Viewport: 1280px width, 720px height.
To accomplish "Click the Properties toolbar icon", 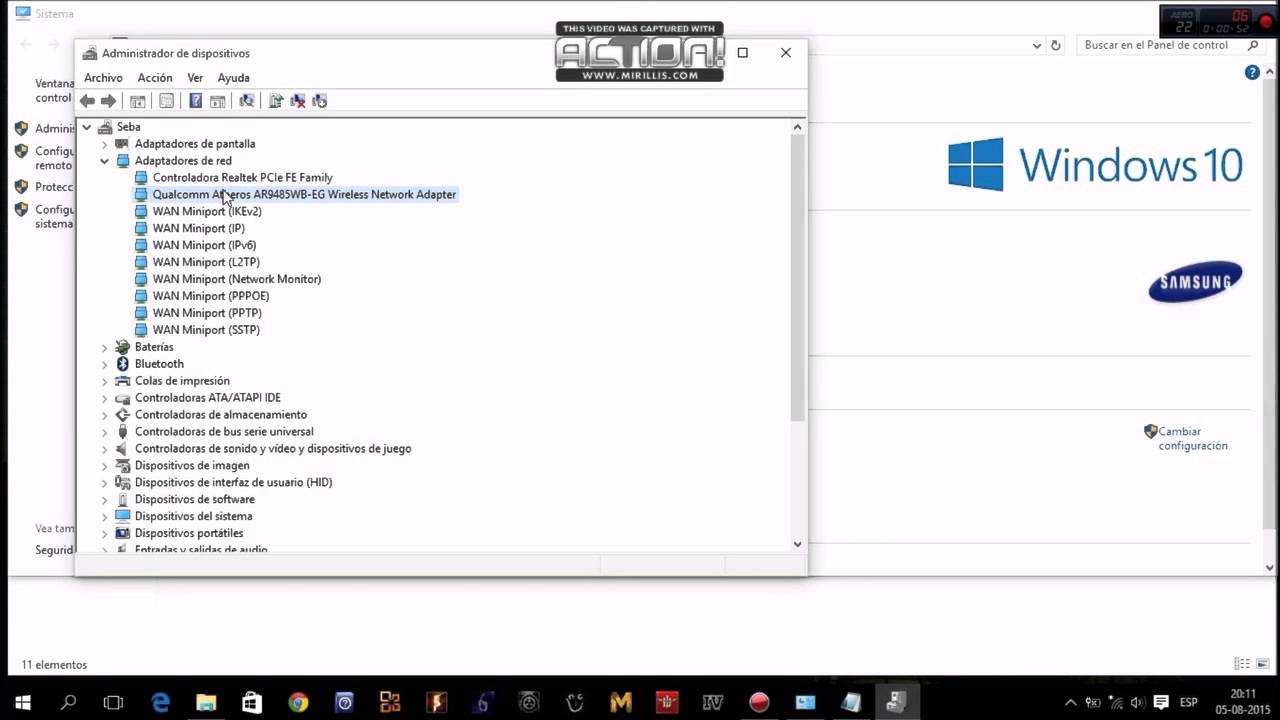I will tap(166, 101).
